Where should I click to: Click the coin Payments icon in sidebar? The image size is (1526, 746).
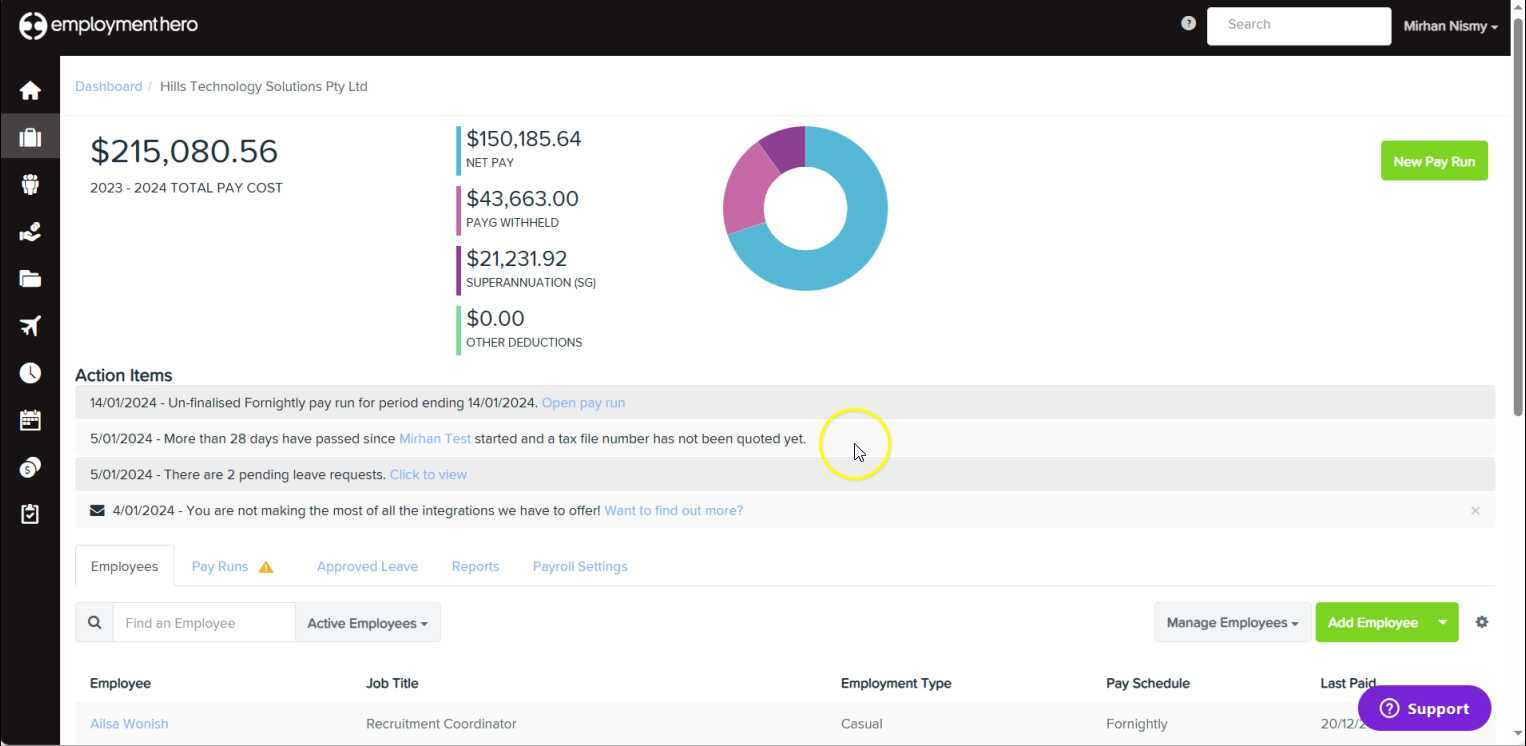(x=30, y=466)
